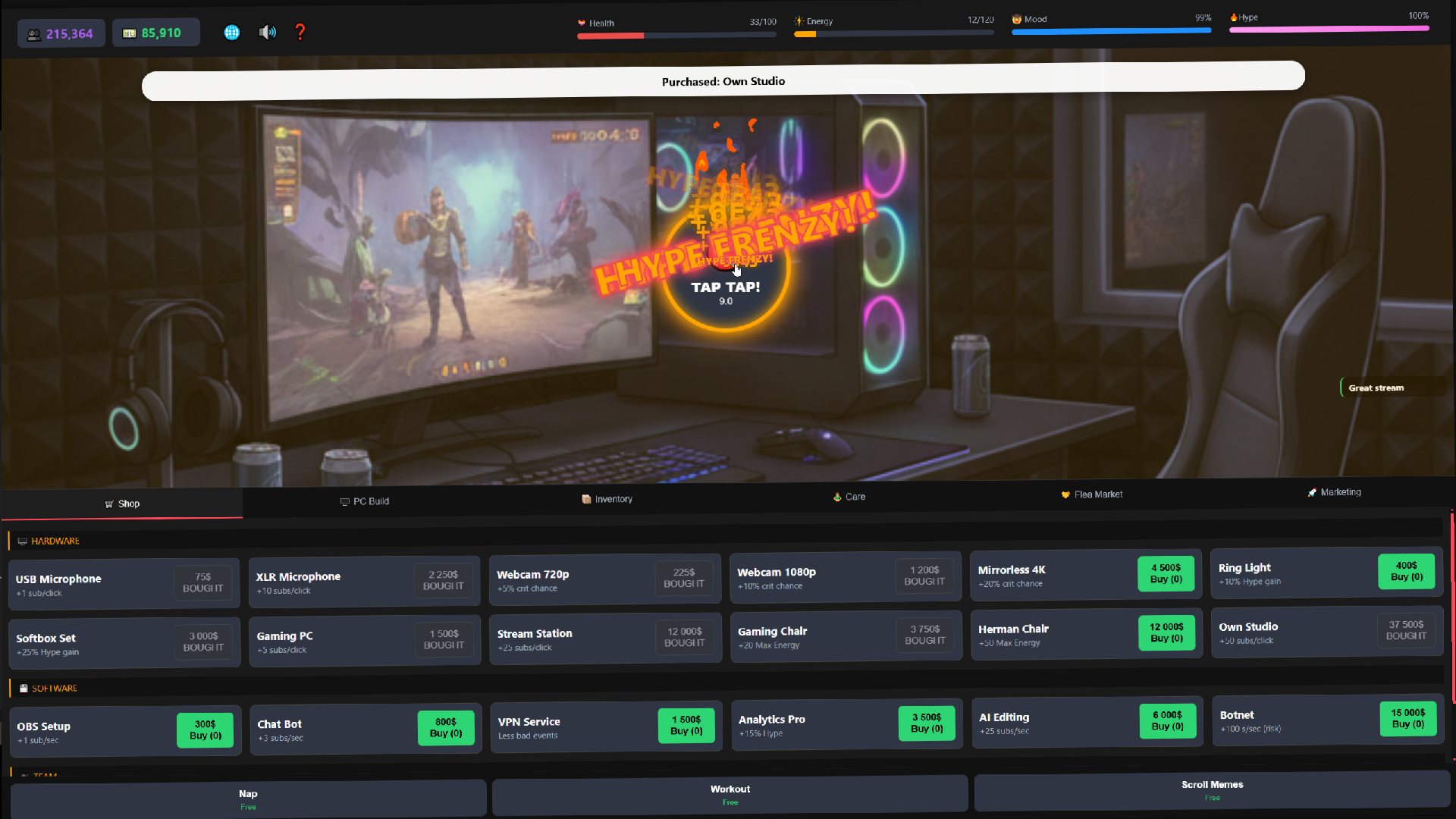The width and height of the screenshot is (1456, 819).
Task: Click the Hardware section monitor icon
Action: pyautogui.click(x=21, y=541)
